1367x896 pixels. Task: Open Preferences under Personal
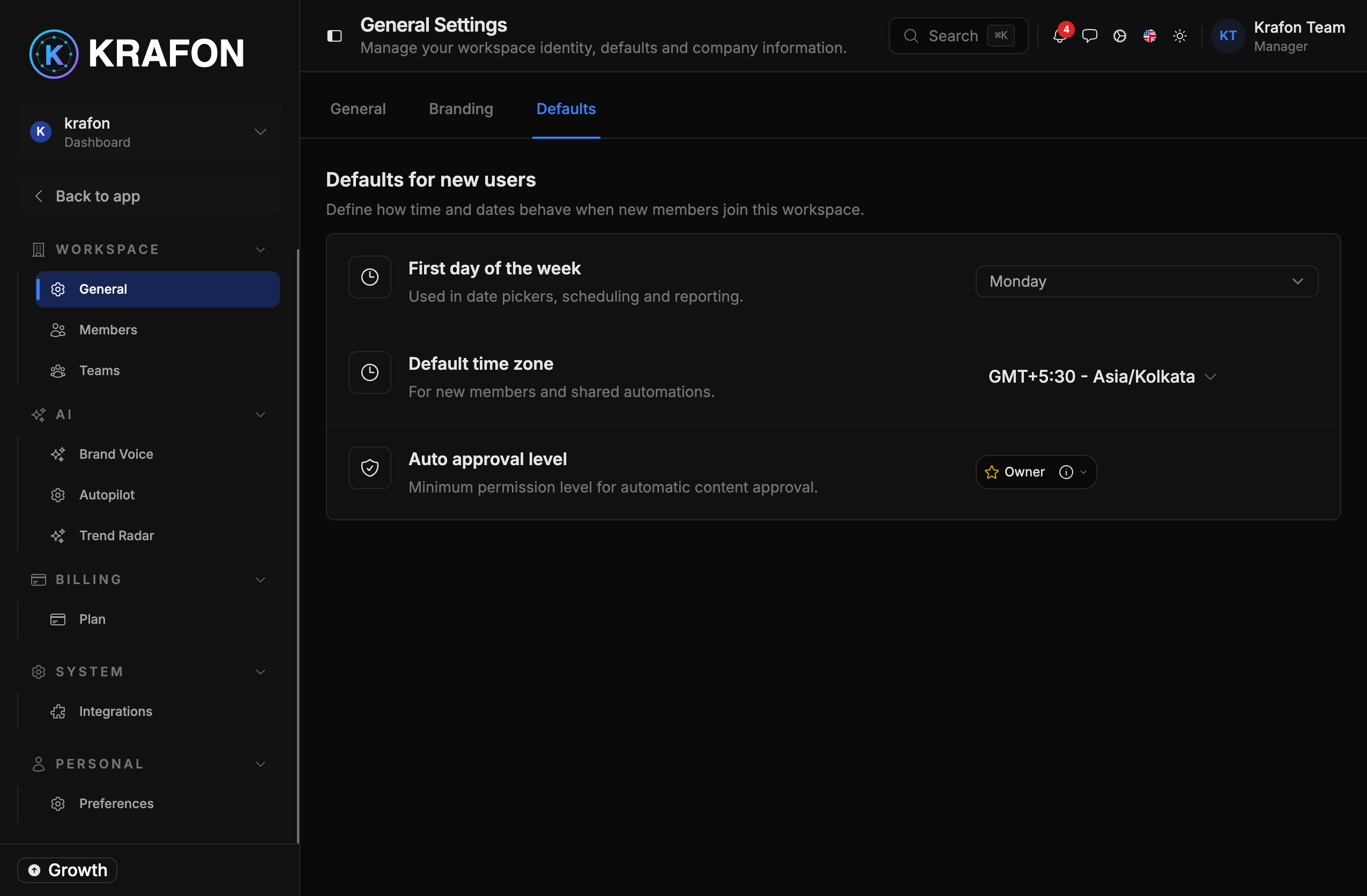pos(158,804)
